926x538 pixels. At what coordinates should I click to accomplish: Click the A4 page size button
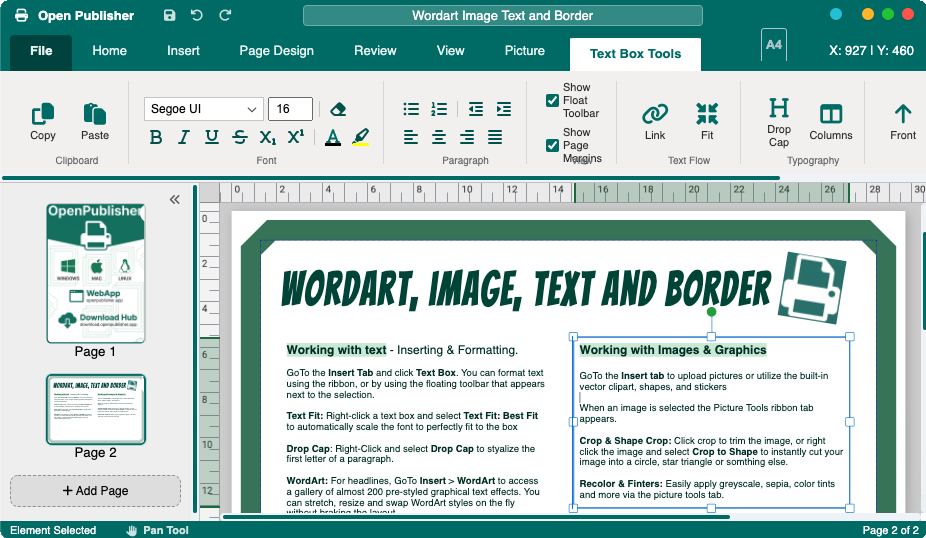774,45
